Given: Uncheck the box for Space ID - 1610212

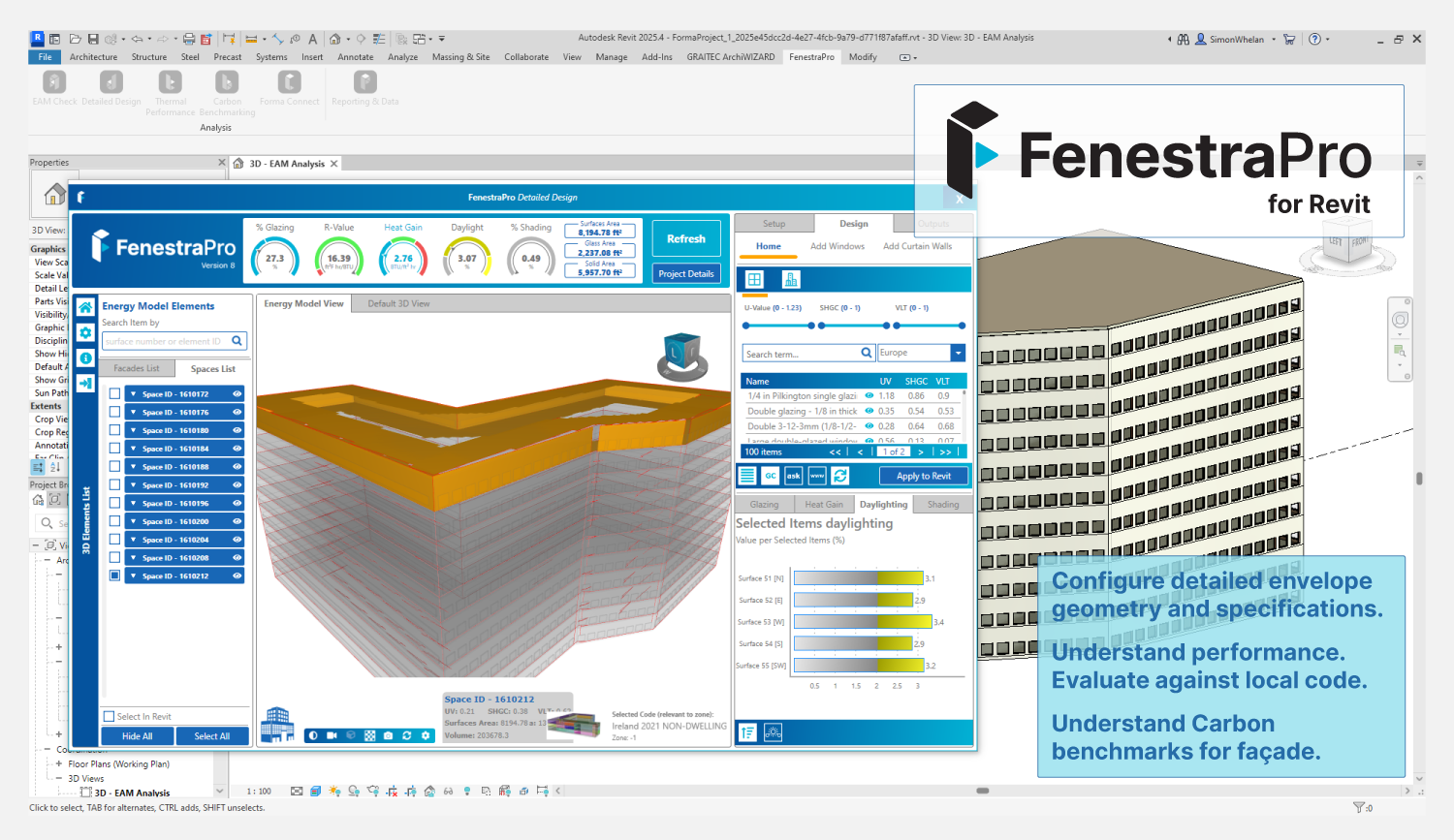Looking at the screenshot, I should pos(114,576).
